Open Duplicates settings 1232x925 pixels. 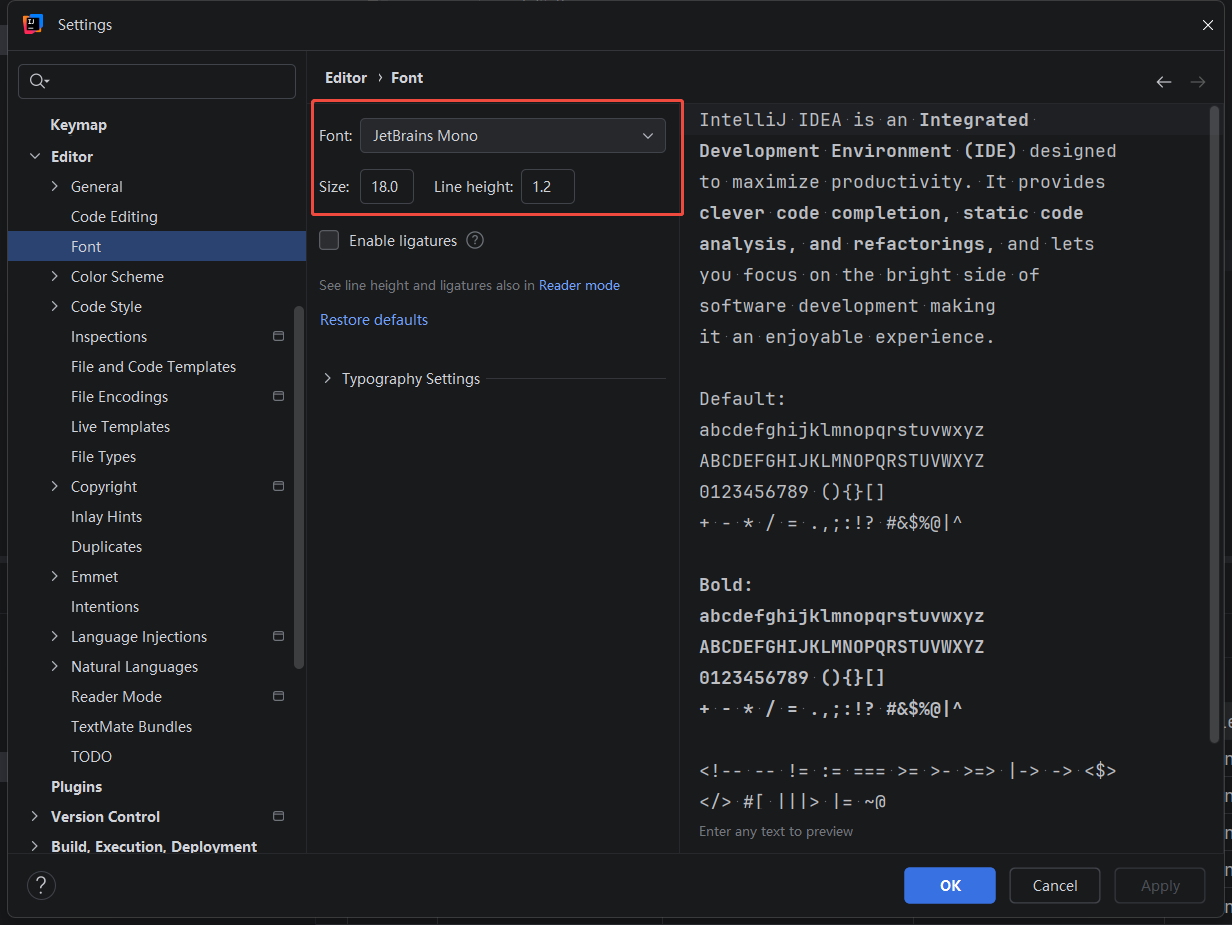pos(106,547)
